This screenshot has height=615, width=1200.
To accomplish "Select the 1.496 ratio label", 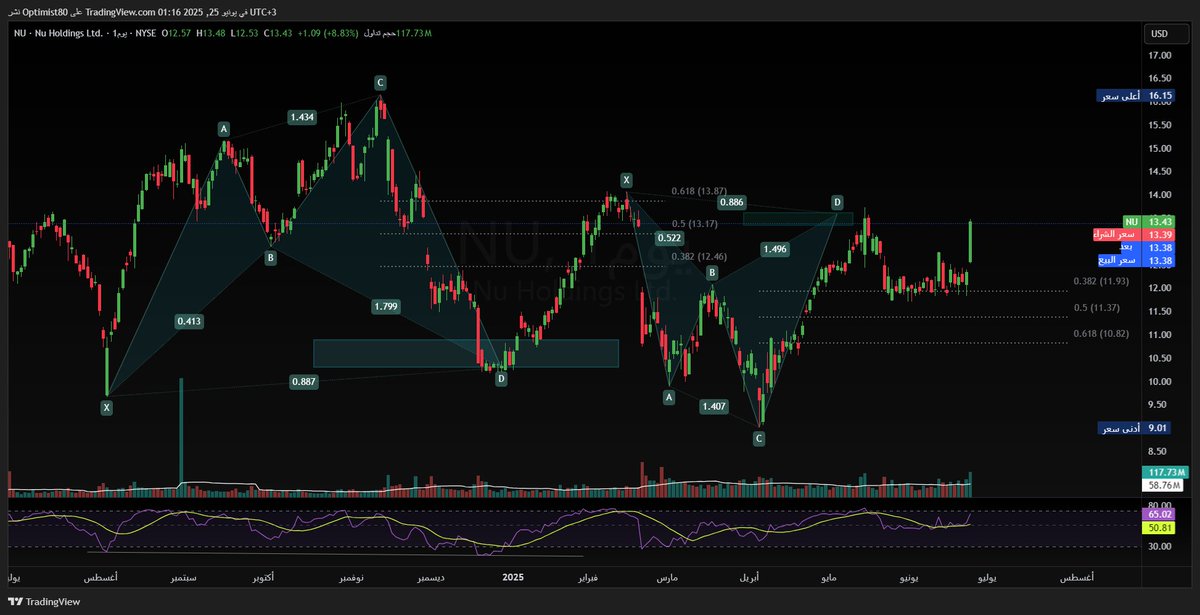I will (776, 249).
